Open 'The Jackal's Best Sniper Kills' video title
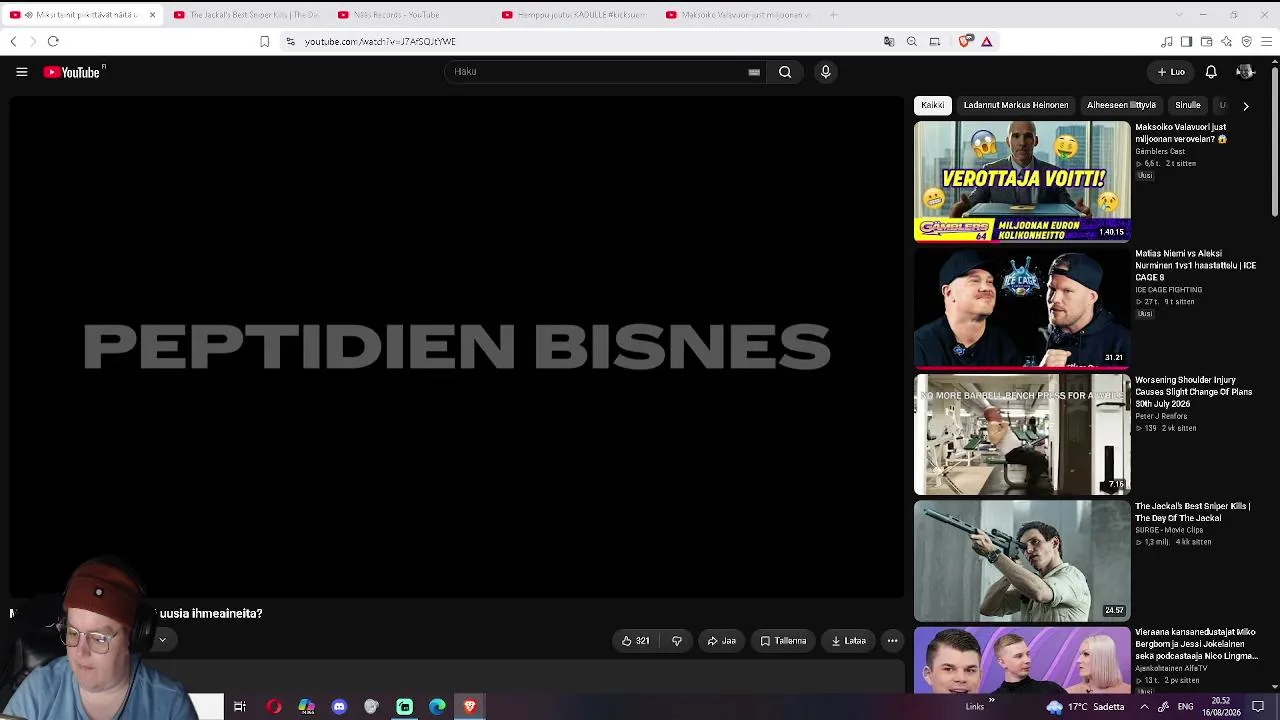Image resolution: width=1280 pixels, height=720 pixels. click(x=1193, y=512)
